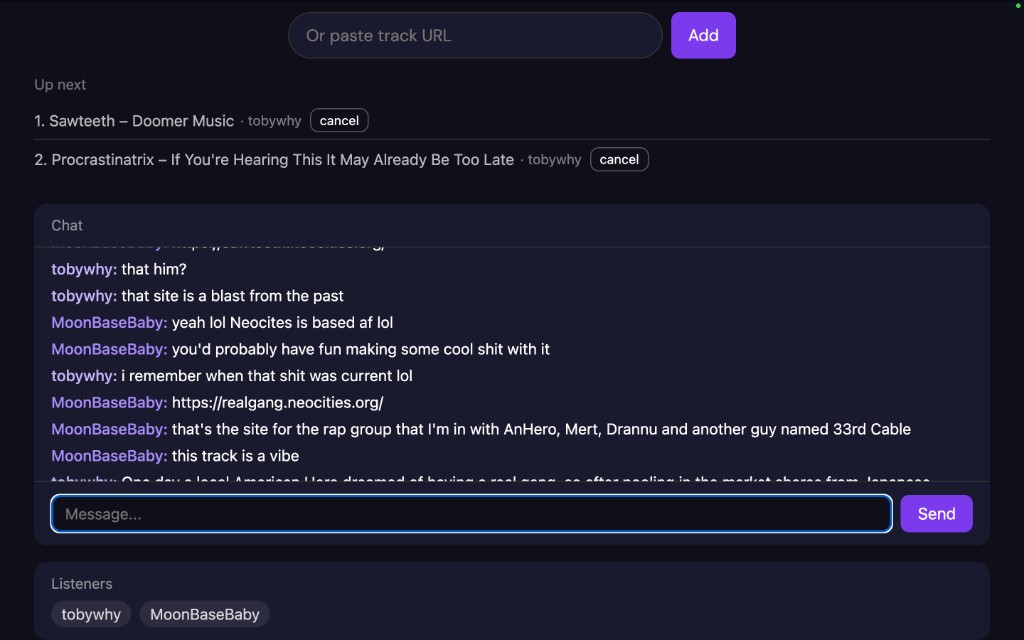Click the green status dot indicator
The width and height of the screenshot is (1024, 640).
point(1018,6)
